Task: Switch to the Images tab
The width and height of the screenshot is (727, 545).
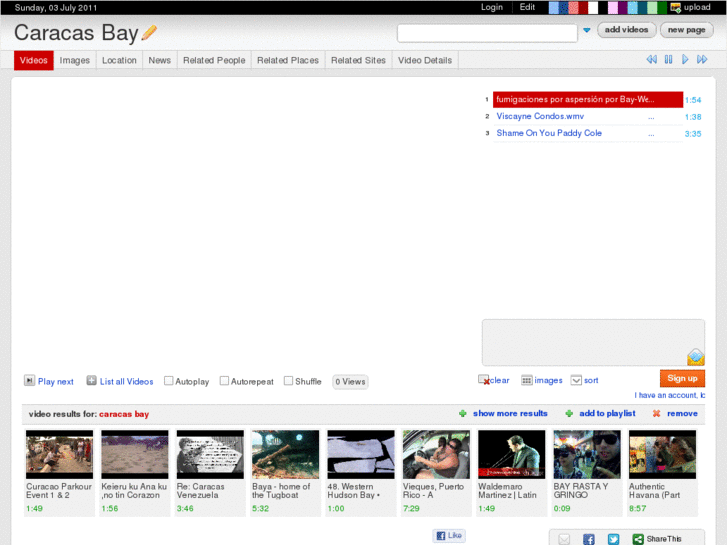Action: (75, 60)
